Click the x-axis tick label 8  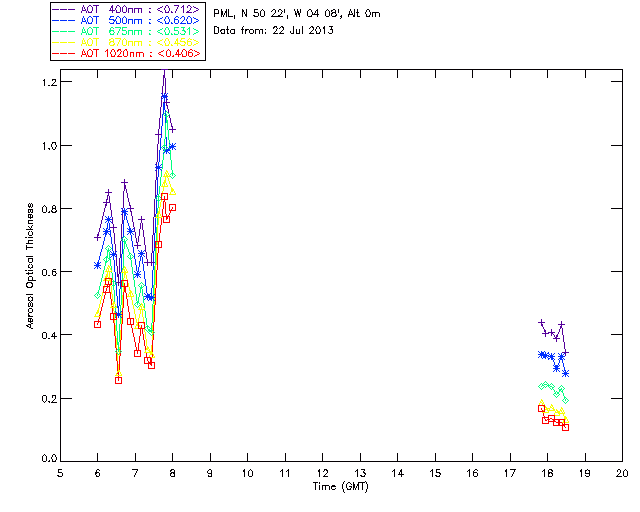(173, 473)
